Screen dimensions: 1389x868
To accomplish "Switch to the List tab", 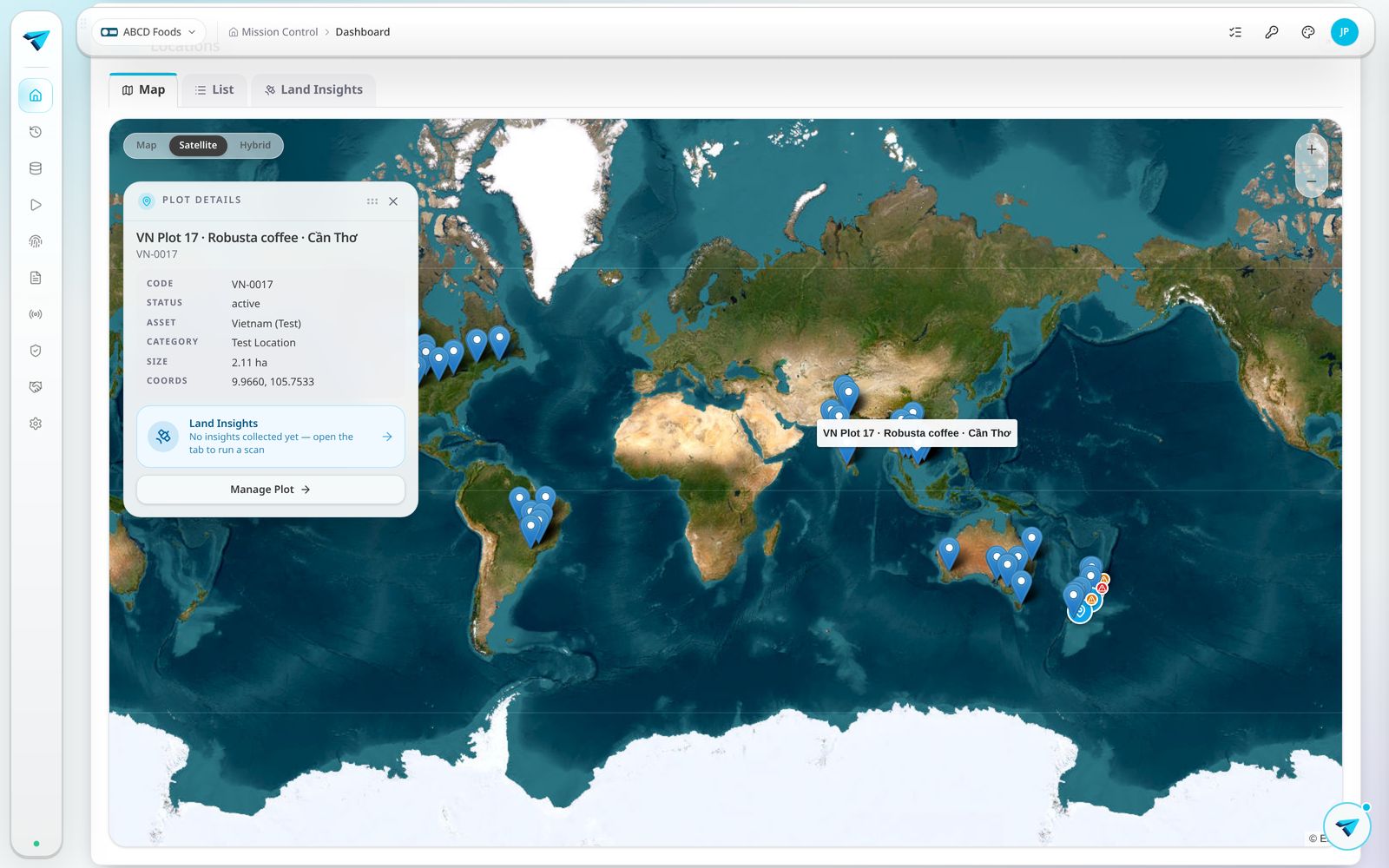I will click(x=214, y=89).
